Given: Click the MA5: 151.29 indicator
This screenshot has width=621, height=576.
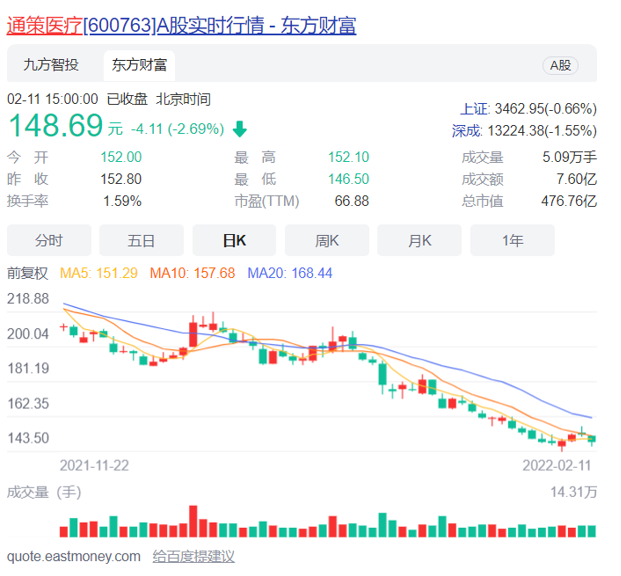Looking at the screenshot, I should click(x=99, y=273).
